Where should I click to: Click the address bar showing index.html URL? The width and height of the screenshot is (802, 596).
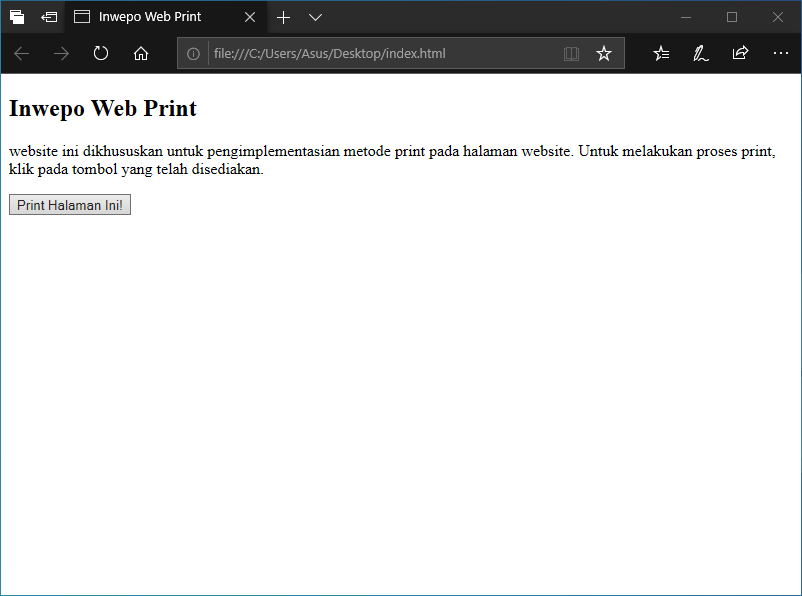click(x=380, y=54)
